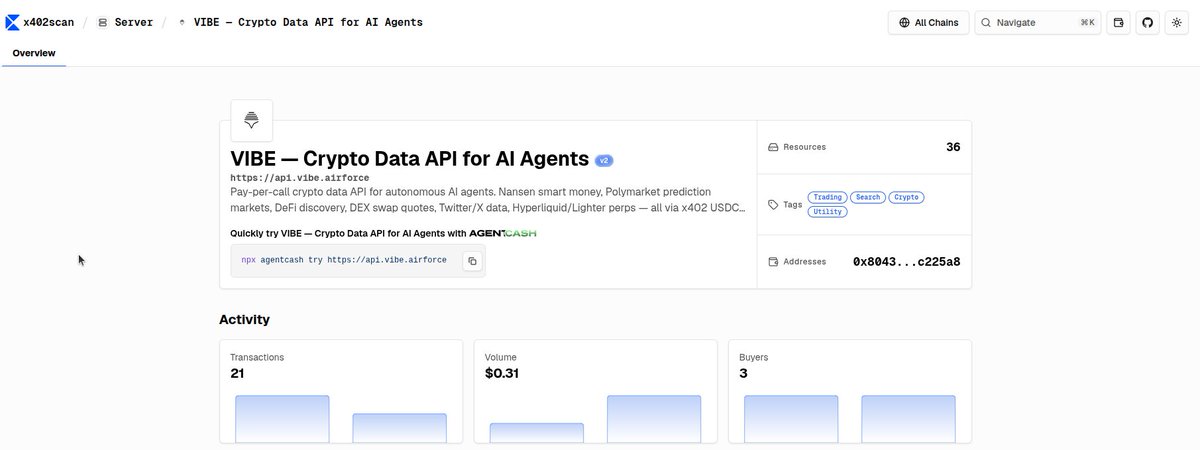
Task: Copy the npx agentcash command
Action: (473, 260)
